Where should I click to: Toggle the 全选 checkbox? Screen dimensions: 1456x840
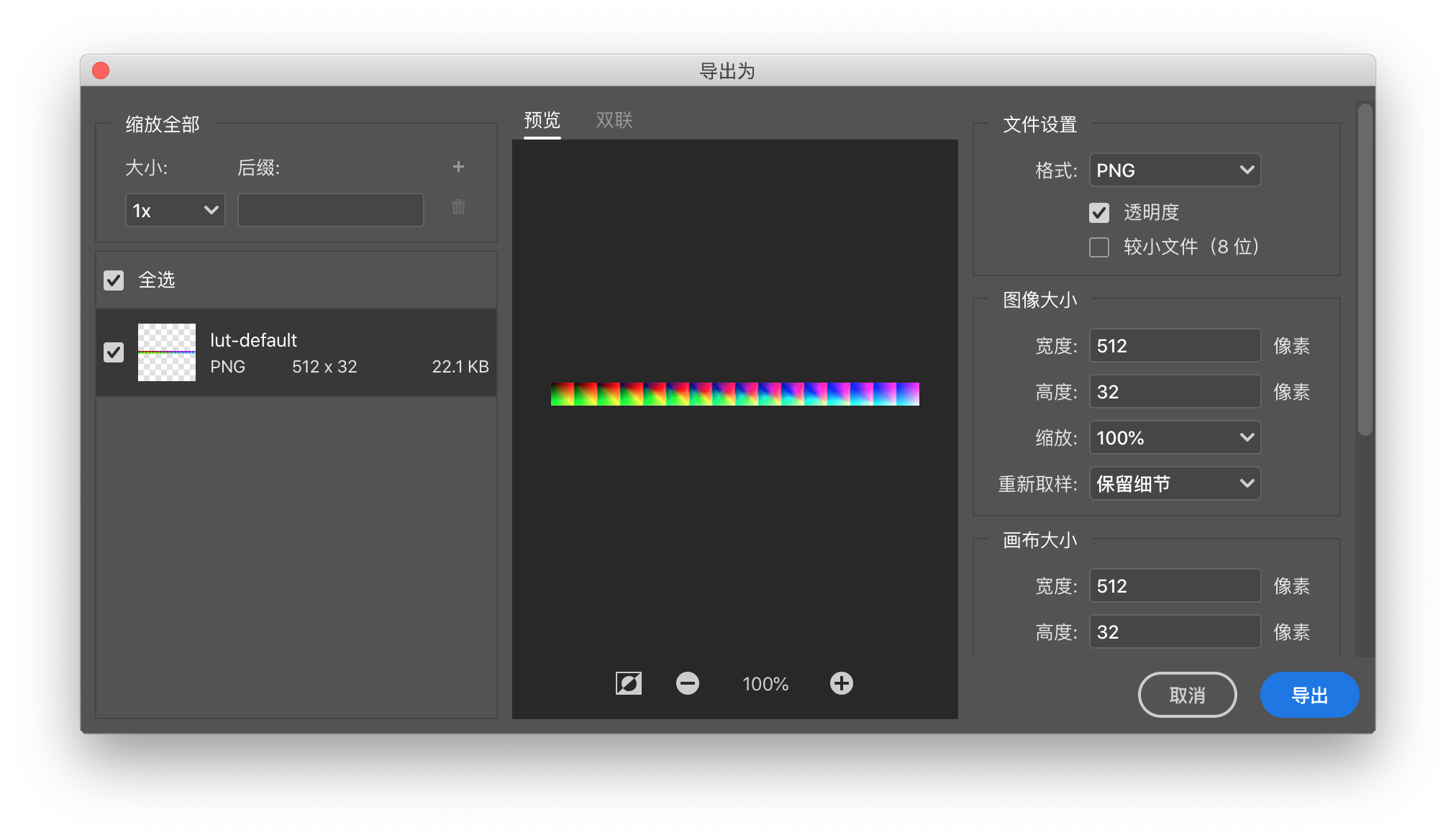pyautogui.click(x=114, y=280)
